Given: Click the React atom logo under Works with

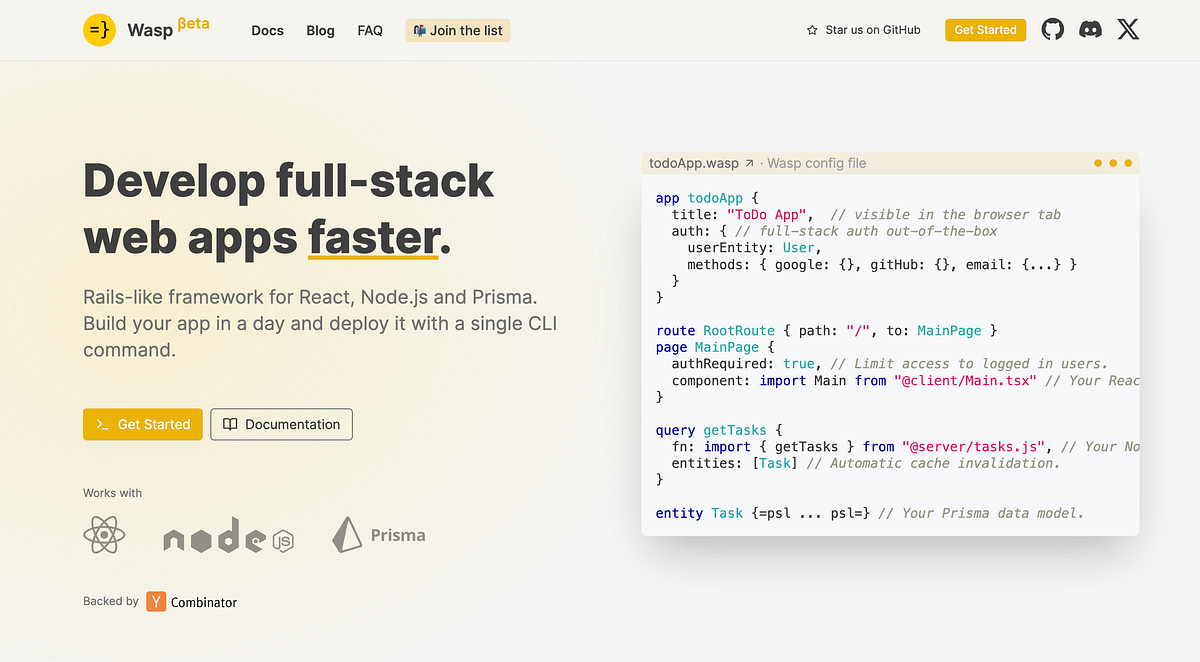Looking at the screenshot, I should click(x=104, y=534).
